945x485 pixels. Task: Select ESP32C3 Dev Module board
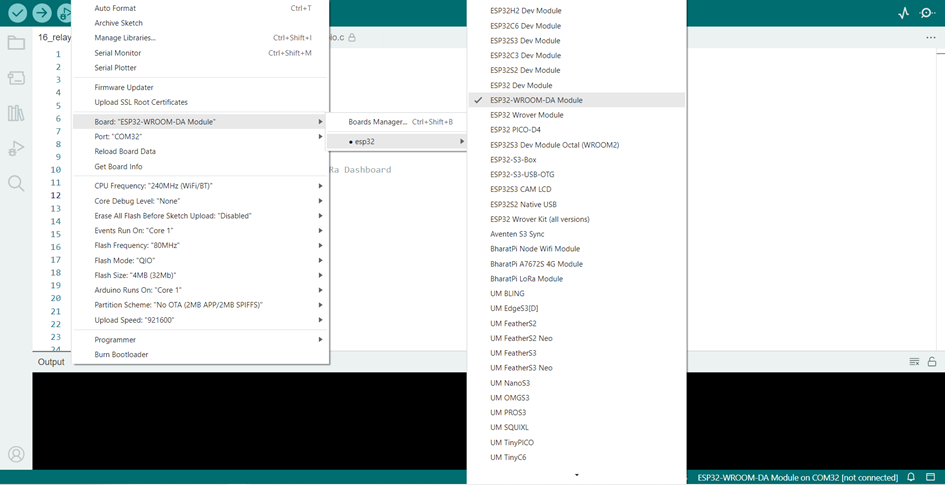point(577,55)
